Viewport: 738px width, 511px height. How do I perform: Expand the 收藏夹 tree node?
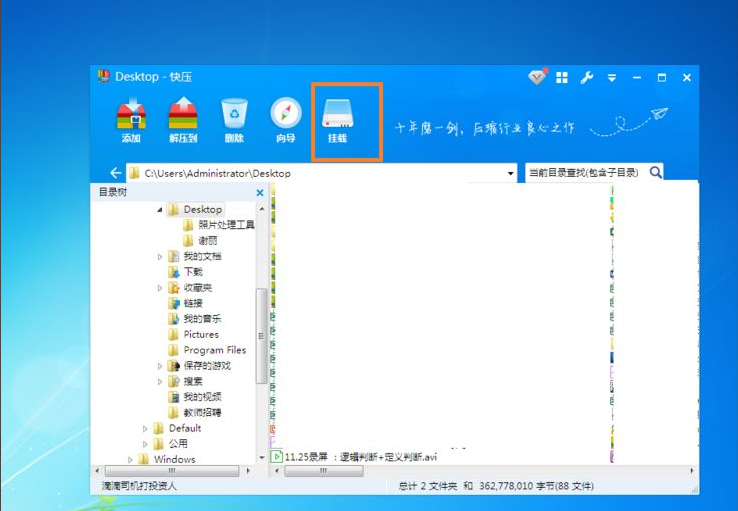click(x=159, y=288)
